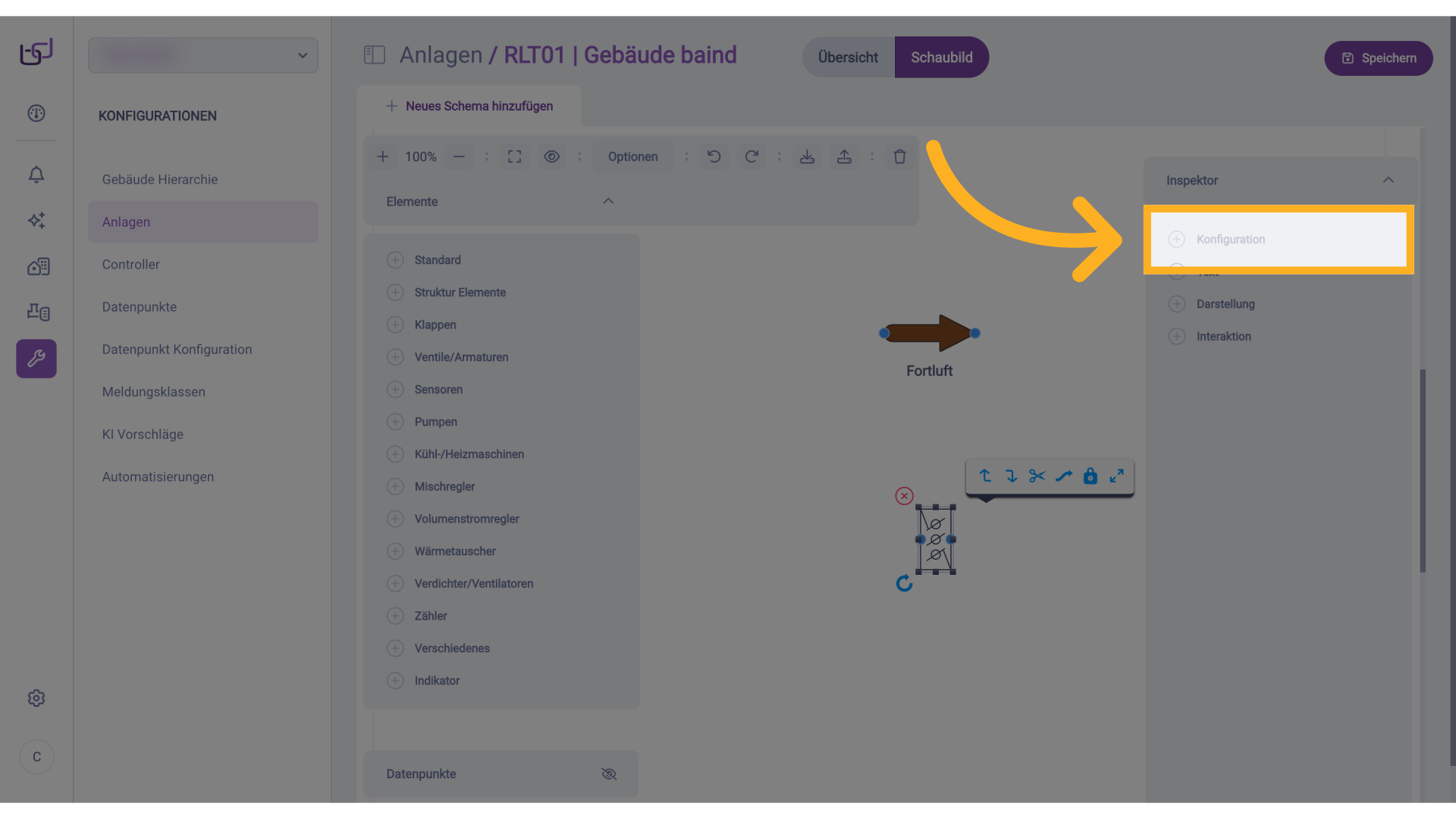The image size is (1456, 819).
Task: Collapse the Elemente panel chevron
Action: (x=608, y=201)
